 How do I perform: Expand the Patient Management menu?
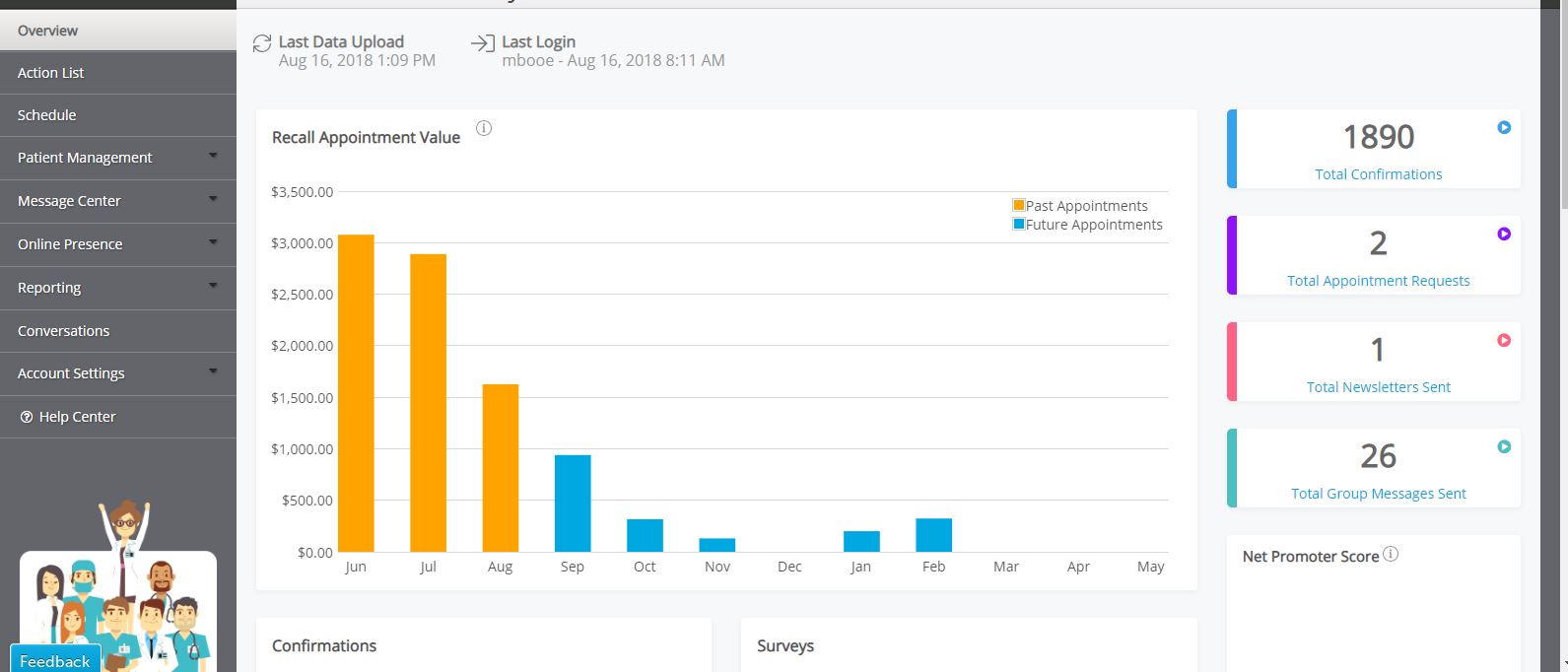click(213, 157)
